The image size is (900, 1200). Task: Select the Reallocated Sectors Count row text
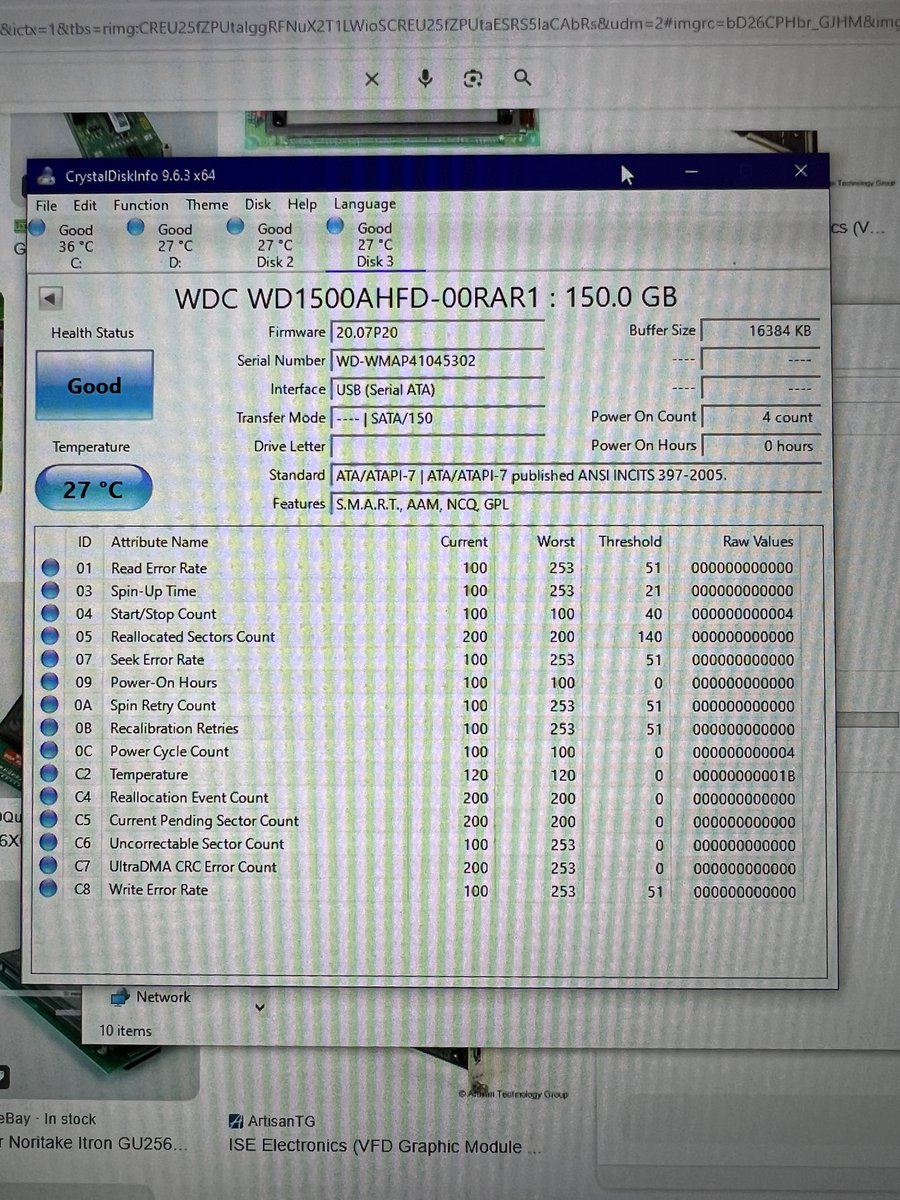tap(193, 637)
